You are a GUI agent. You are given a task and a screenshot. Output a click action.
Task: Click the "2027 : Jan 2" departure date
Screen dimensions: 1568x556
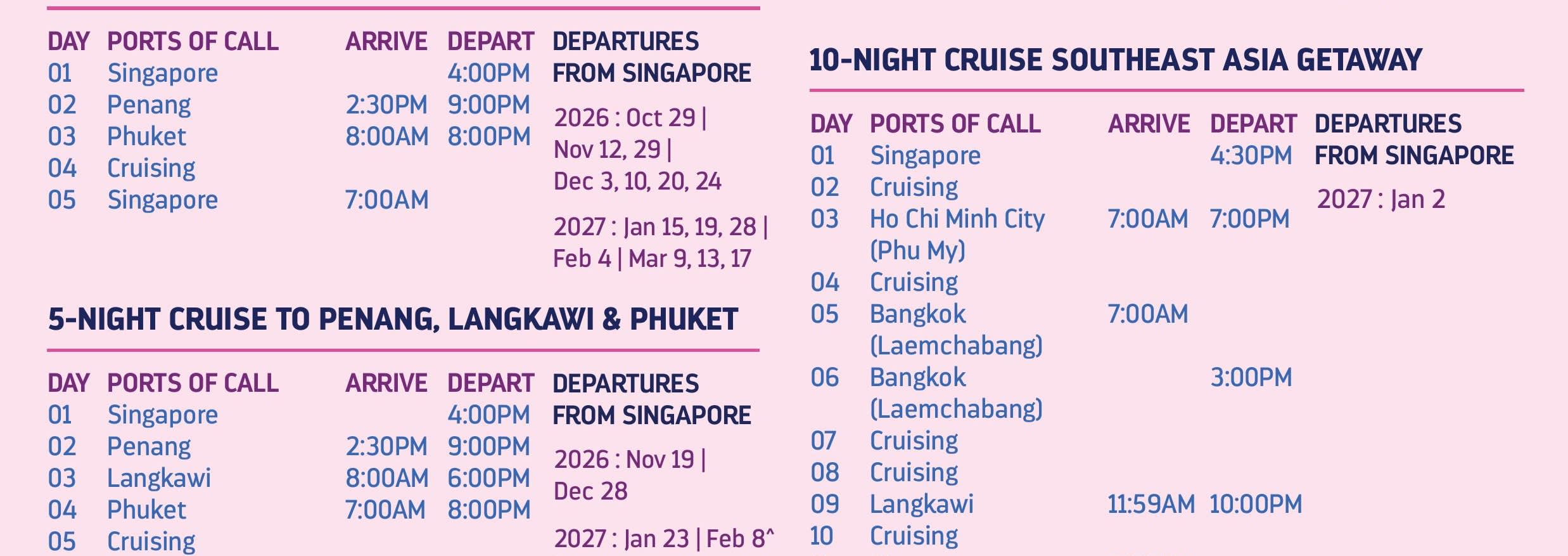tap(1380, 200)
